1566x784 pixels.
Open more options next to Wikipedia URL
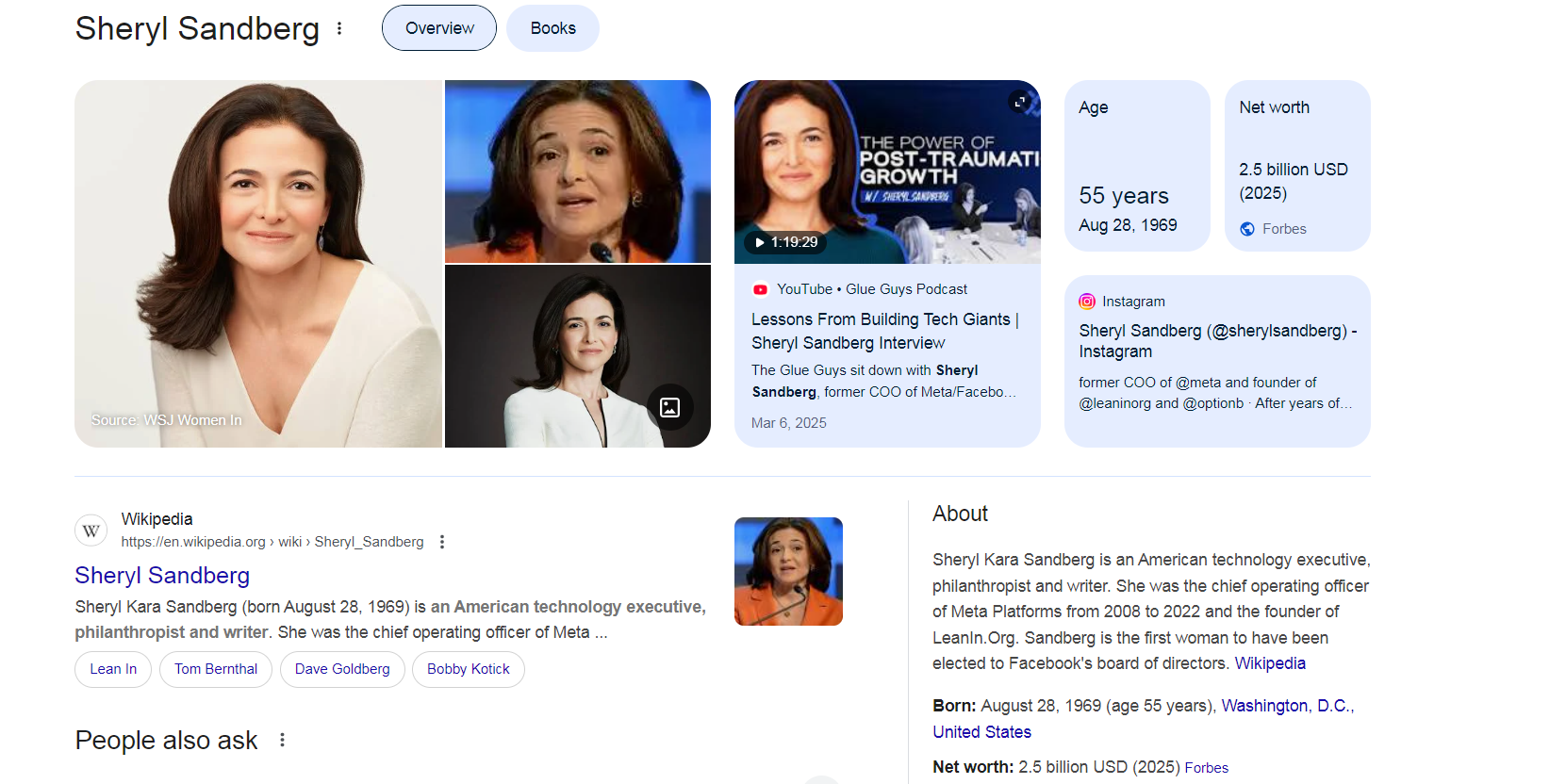(442, 542)
